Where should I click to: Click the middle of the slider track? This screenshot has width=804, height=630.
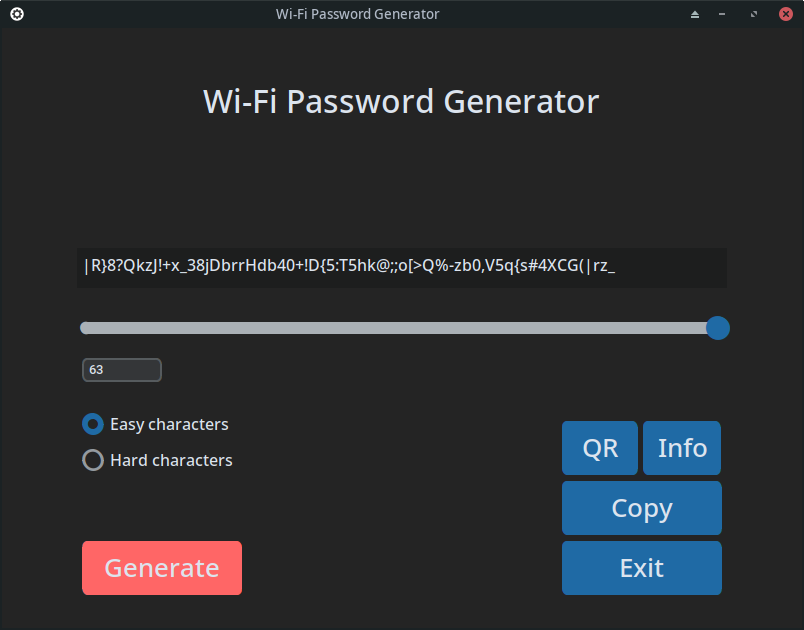[x=400, y=327]
